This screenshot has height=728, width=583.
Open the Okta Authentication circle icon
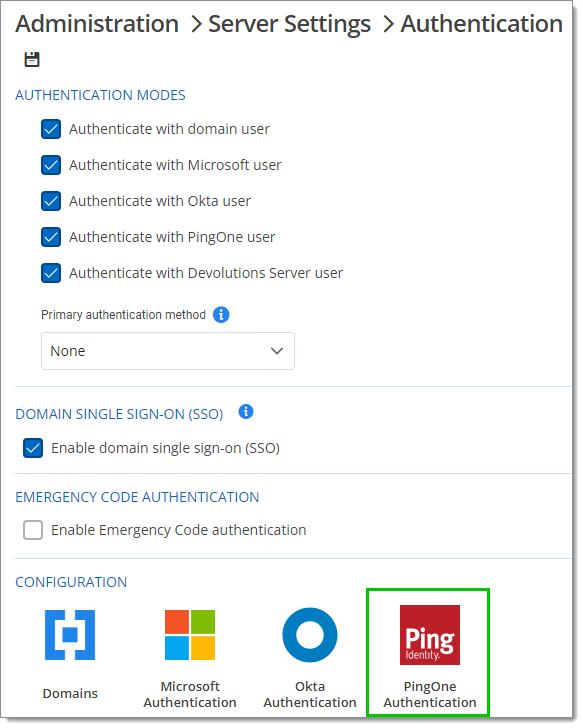click(x=310, y=635)
